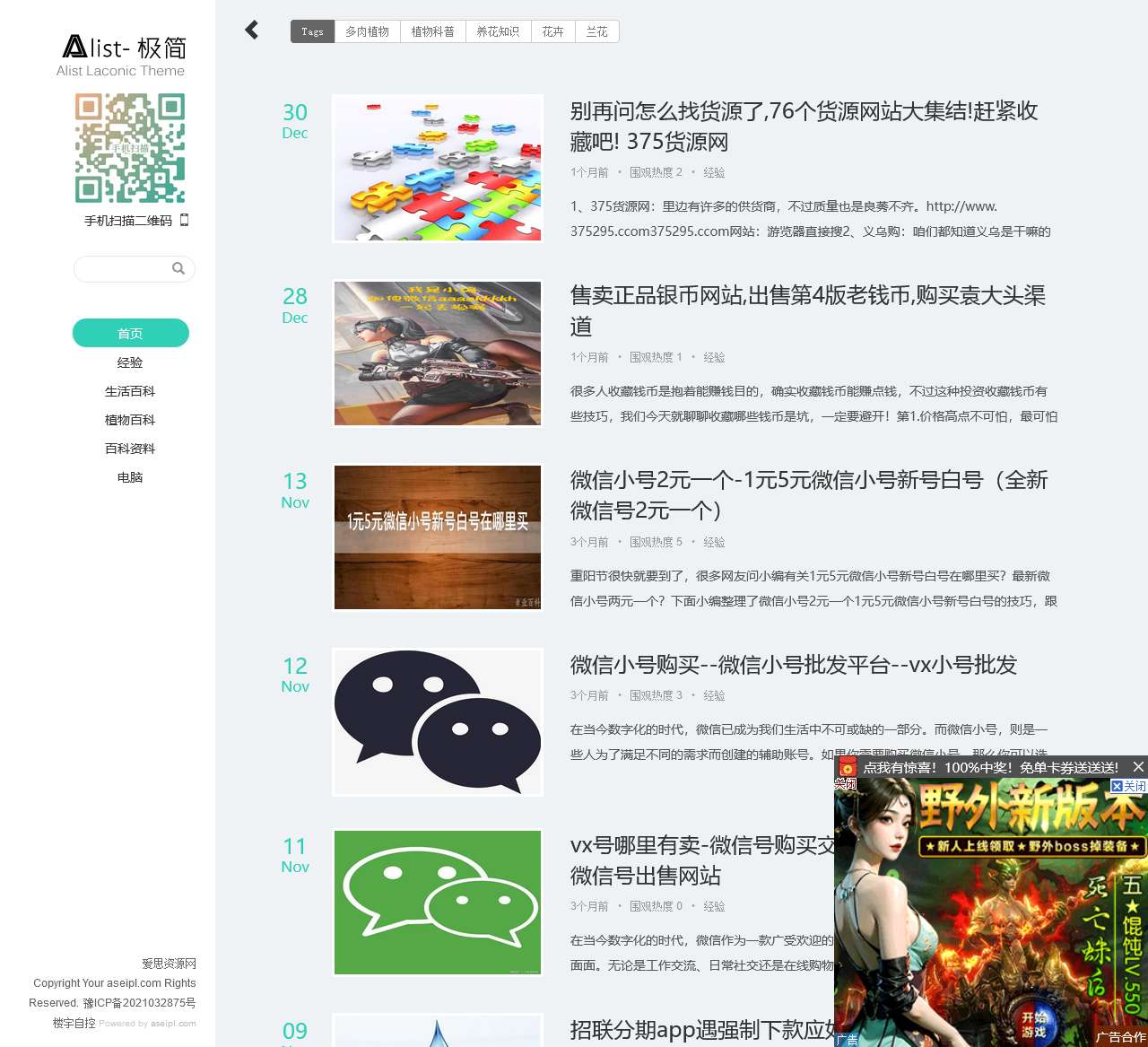Close the ad popup with the X icon

1138,766
